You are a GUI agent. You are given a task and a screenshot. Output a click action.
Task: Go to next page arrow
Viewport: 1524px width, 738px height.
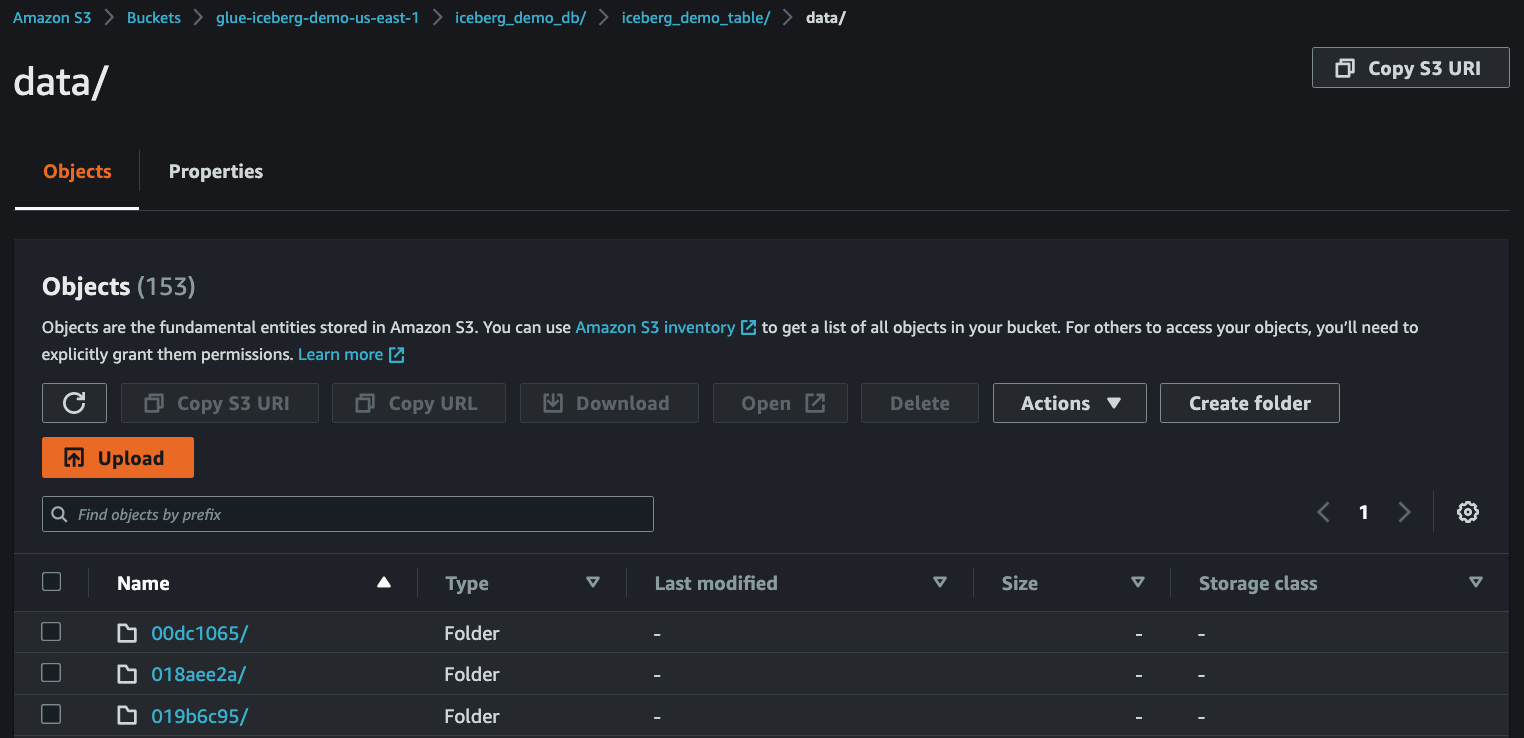(x=1404, y=512)
